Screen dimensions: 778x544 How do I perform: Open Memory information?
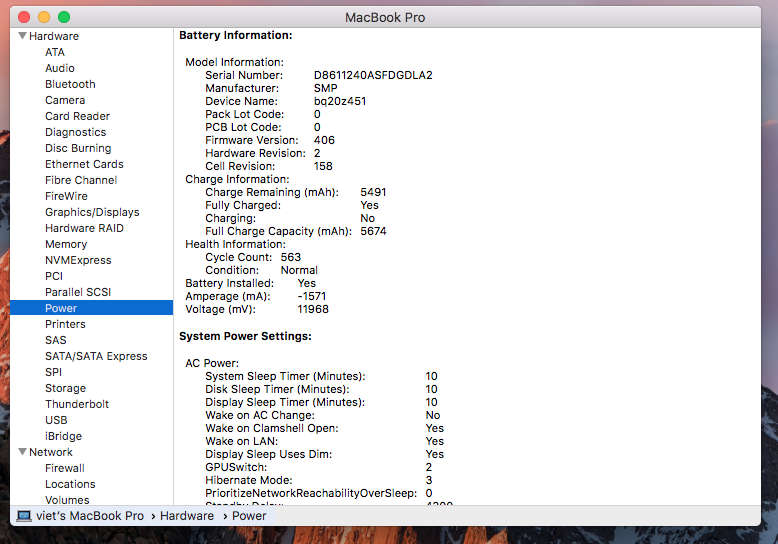tap(66, 244)
